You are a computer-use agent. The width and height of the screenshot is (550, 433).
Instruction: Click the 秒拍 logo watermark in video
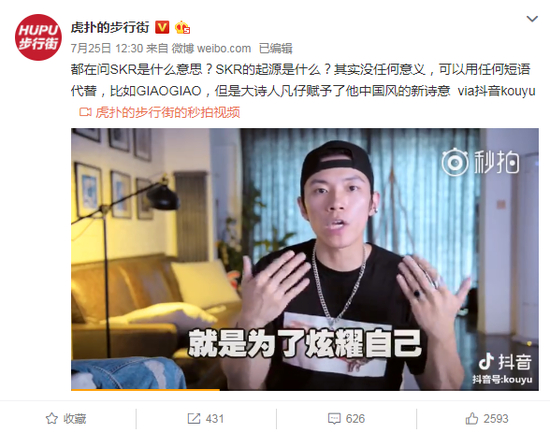tap(480, 162)
